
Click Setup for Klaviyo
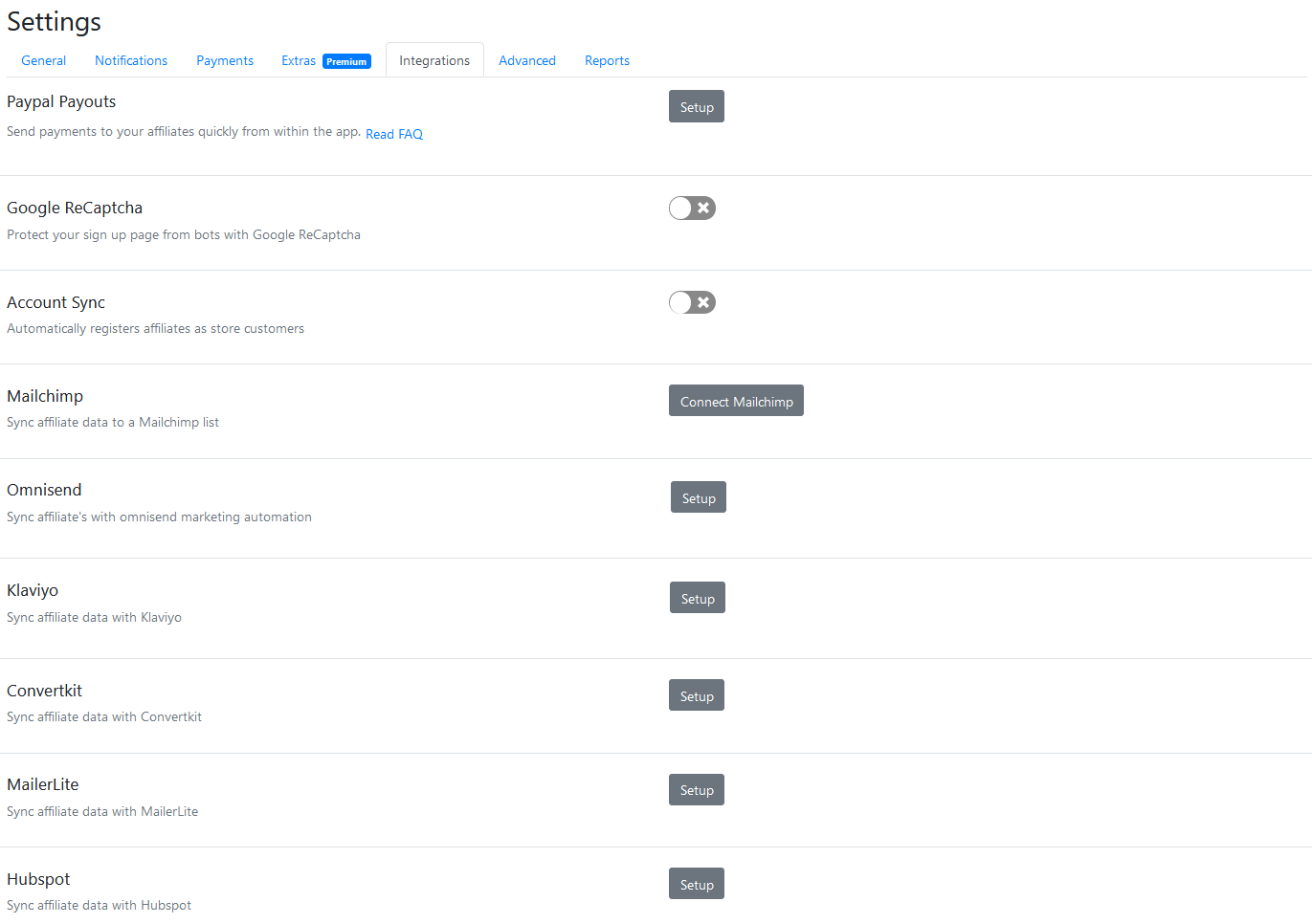[698, 598]
